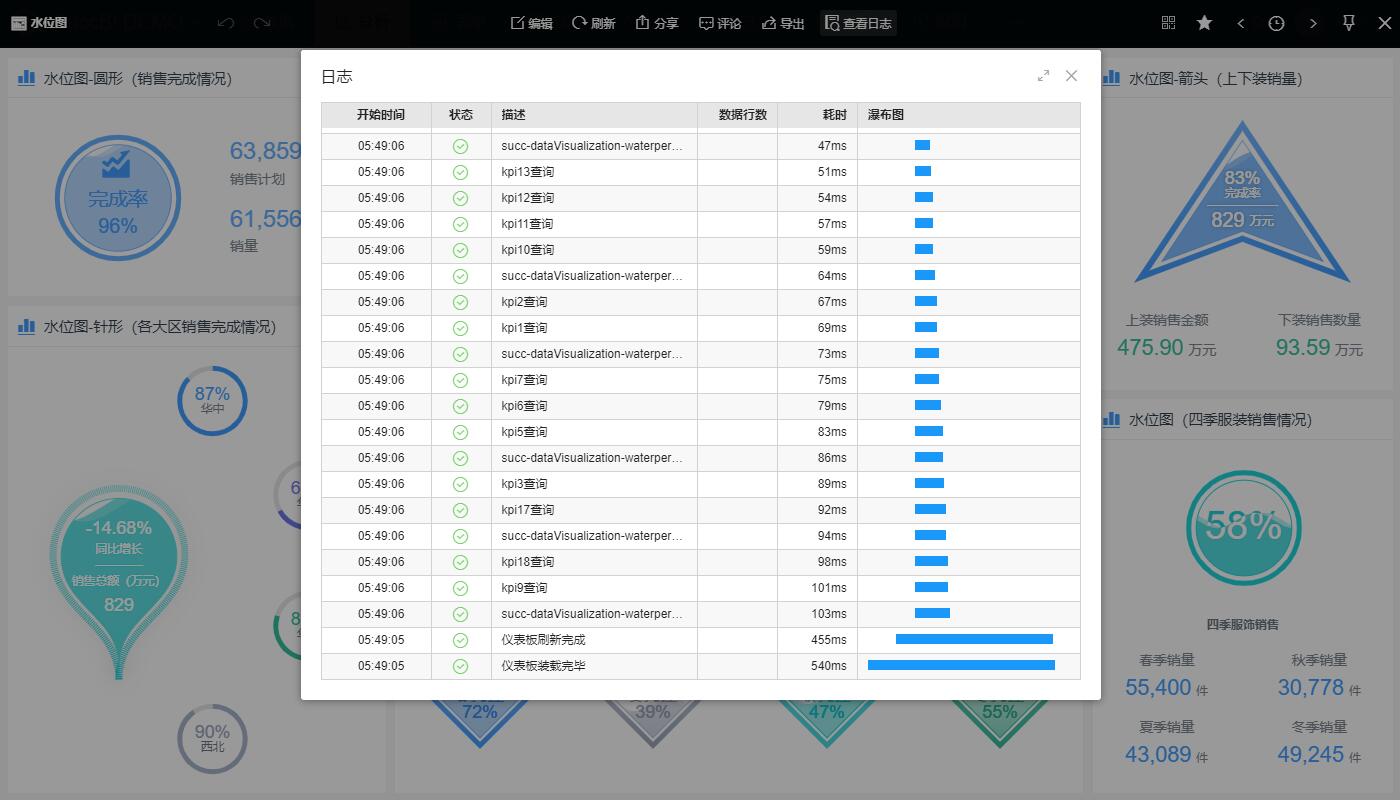Screen dimensions: 1400x800
Task: Go to next with right chevron
Action: (1313, 23)
